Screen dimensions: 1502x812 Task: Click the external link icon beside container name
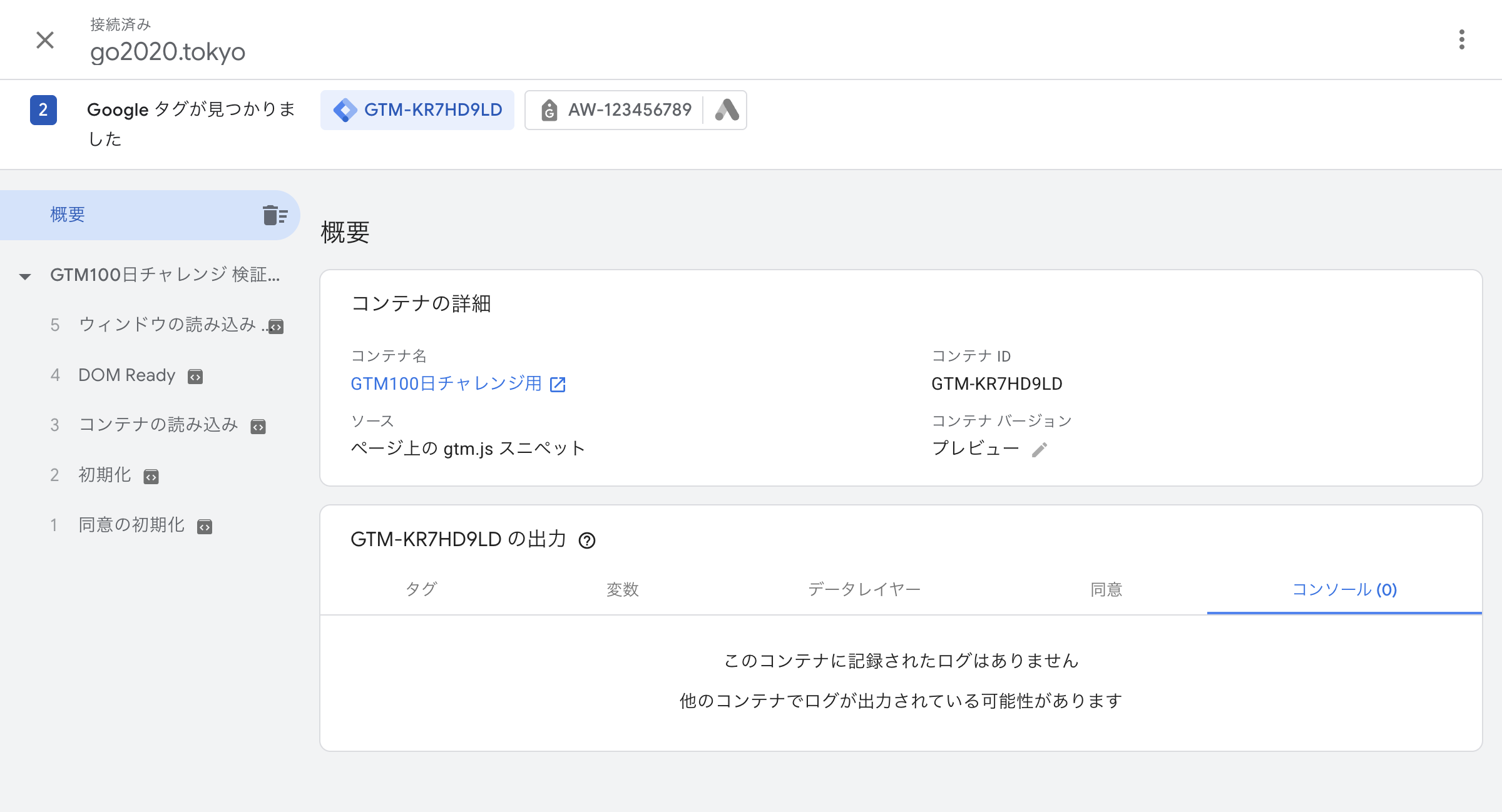pos(558,384)
